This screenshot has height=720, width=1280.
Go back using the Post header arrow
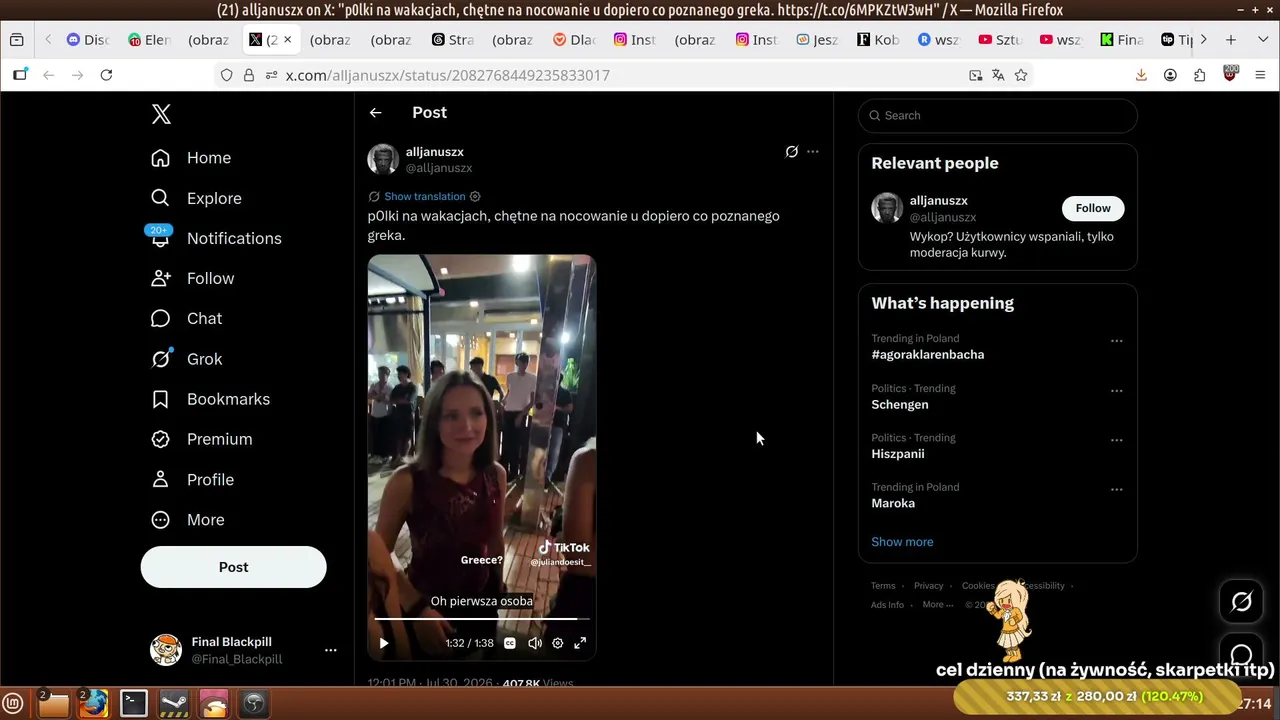coord(376,113)
